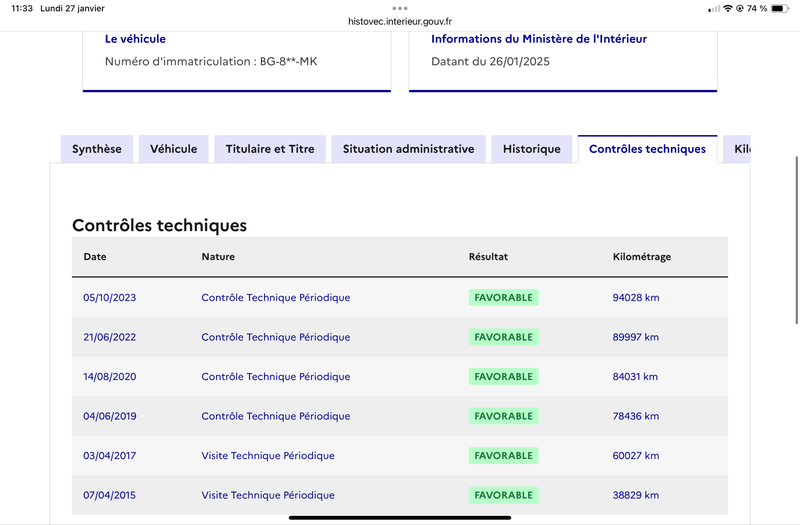Click Contrôle Technique Périodique in the 14/08/2020 row
The image size is (800, 525).
point(276,377)
